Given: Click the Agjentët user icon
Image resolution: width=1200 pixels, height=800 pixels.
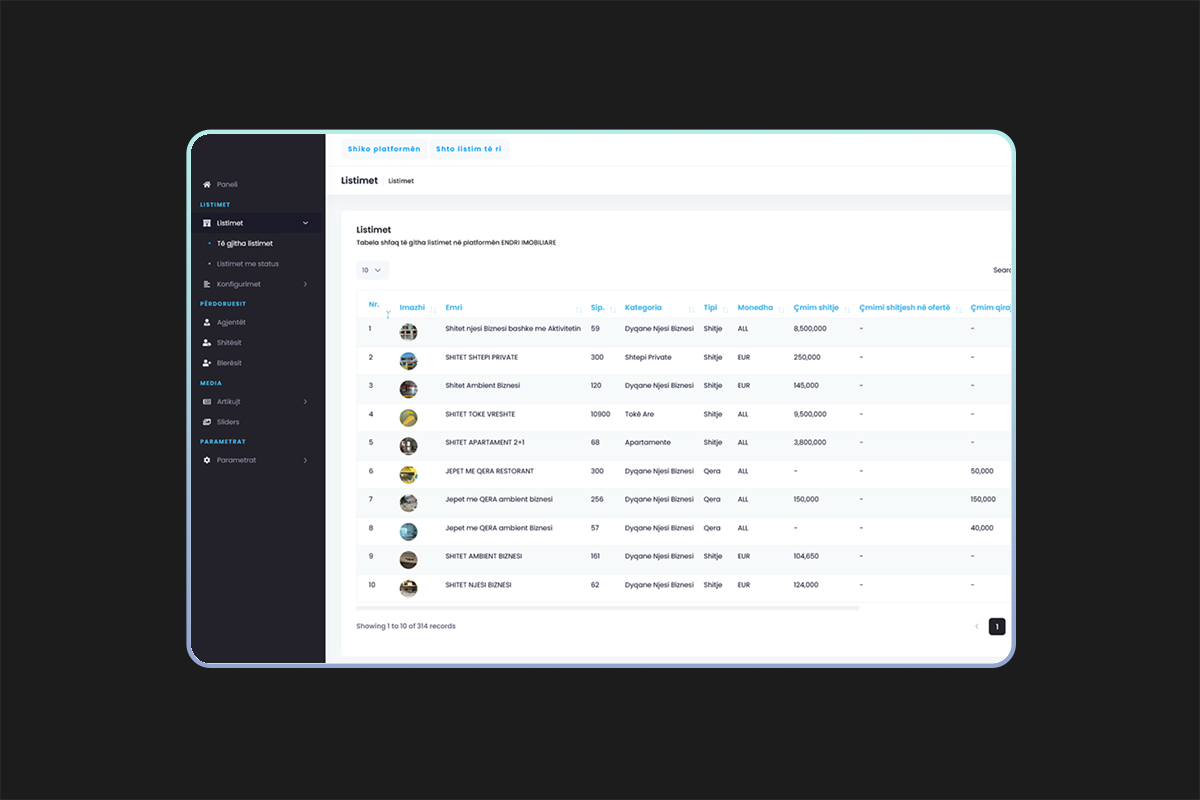Looking at the screenshot, I should [x=207, y=323].
